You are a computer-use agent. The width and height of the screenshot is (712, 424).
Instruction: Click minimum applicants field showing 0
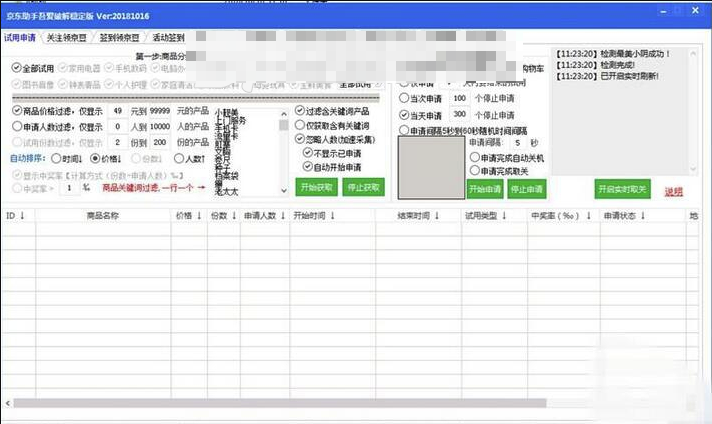(118, 127)
